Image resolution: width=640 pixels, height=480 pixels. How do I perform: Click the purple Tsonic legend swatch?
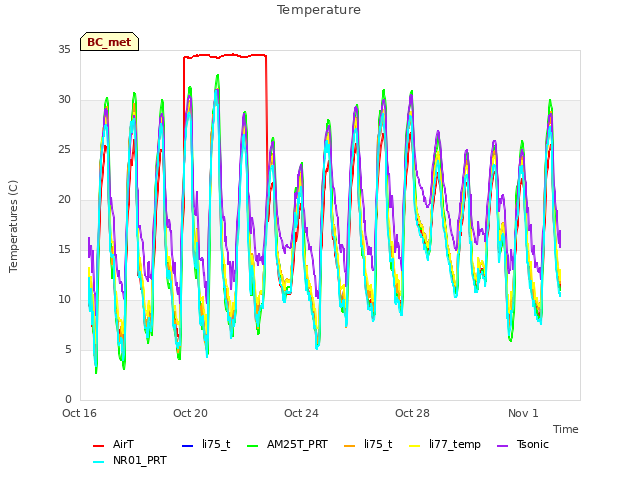coord(502,446)
